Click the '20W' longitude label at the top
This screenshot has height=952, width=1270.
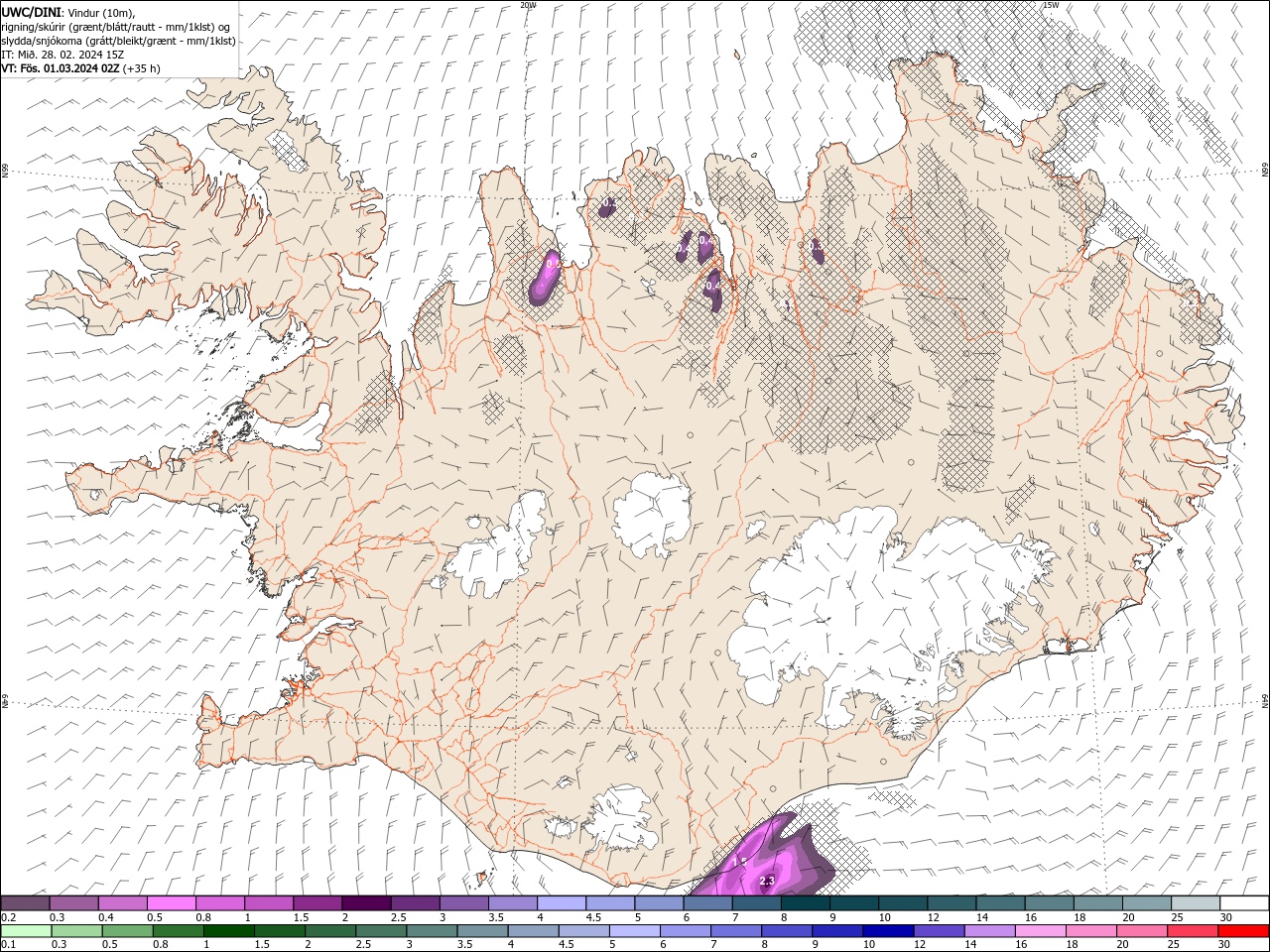coord(528,5)
